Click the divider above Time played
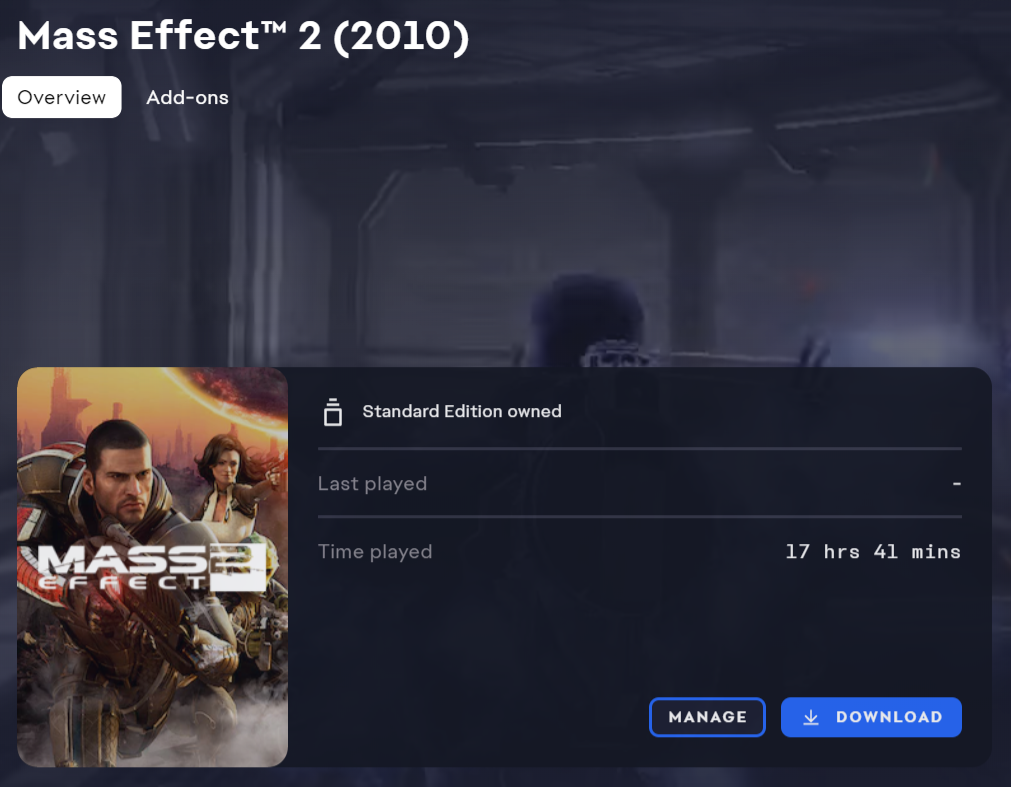1011x787 pixels. click(x=640, y=516)
